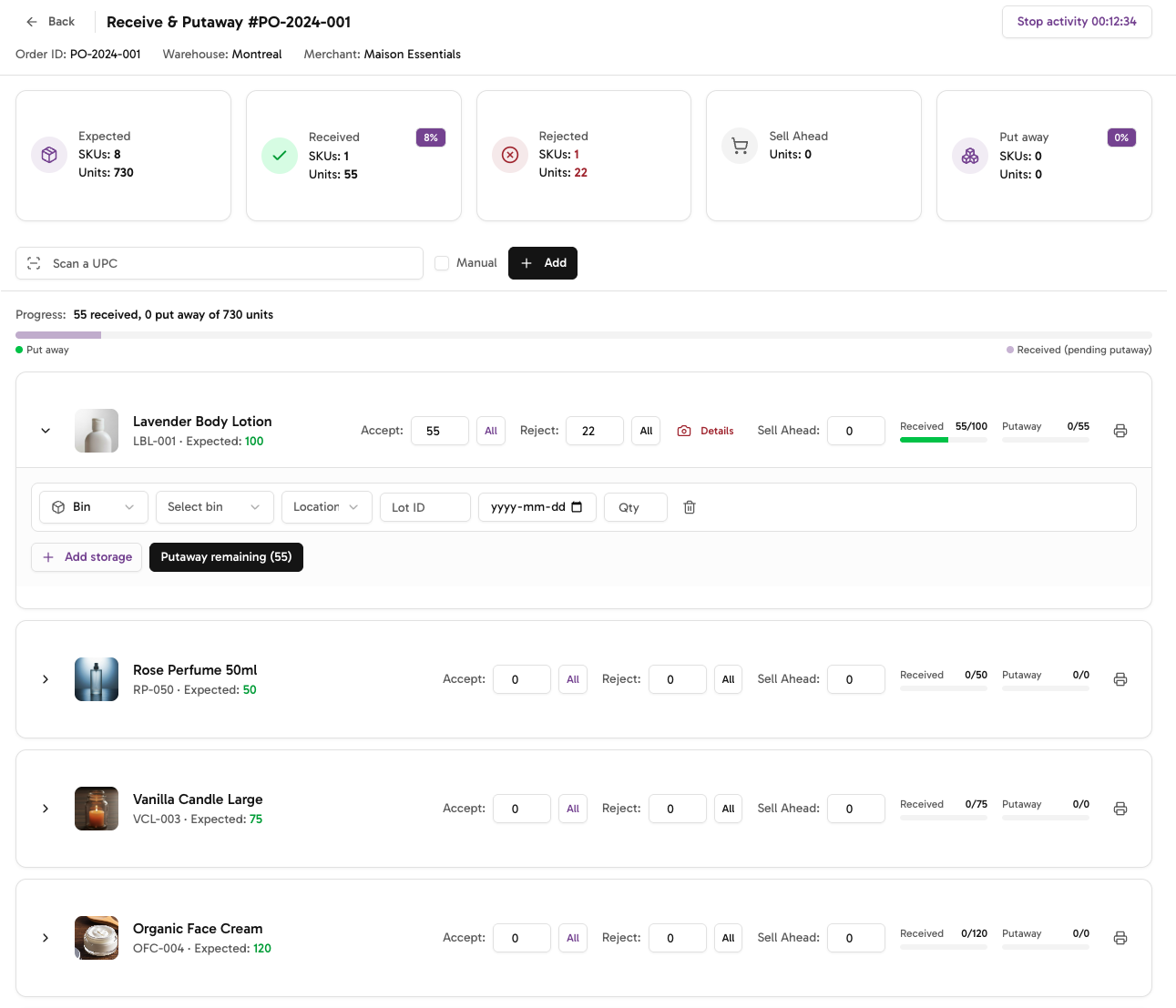The width and height of the screenshot is (1176, 1008).
Task: Delete the storage row with trash icon
Action: 690,507
